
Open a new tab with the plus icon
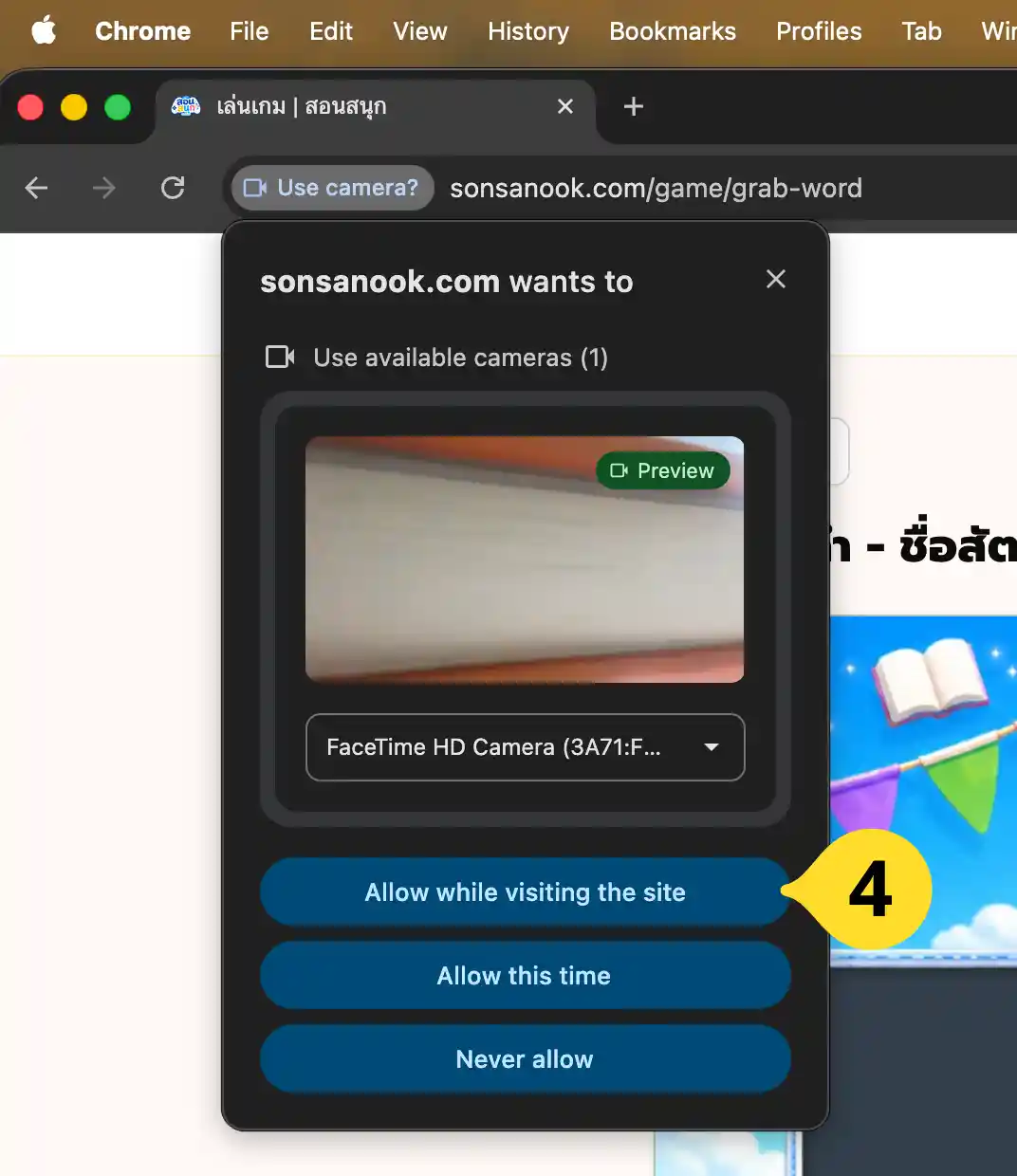coord(634,106)
